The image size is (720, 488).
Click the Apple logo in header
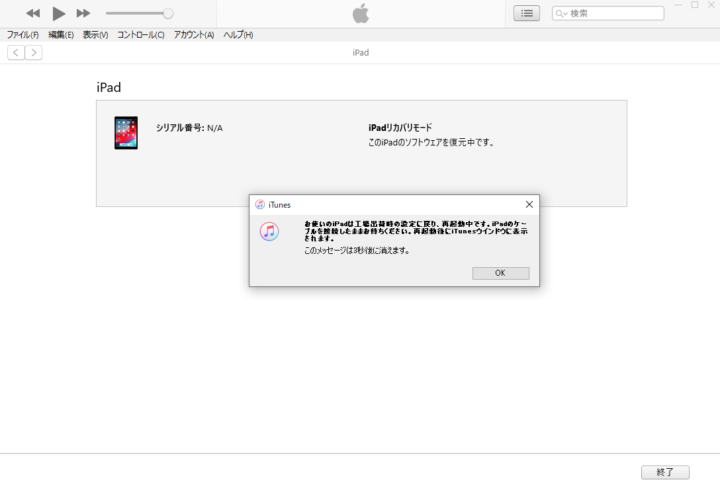pos(361,13)
